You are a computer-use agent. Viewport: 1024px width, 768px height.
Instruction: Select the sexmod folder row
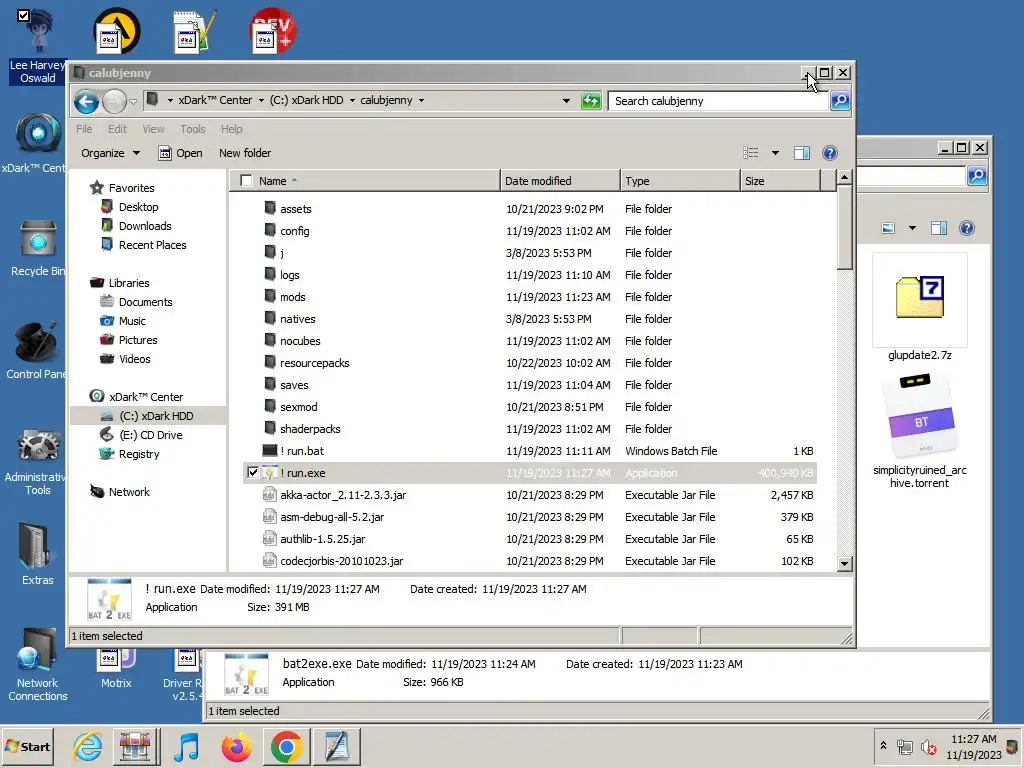click(x=530, y=407)
